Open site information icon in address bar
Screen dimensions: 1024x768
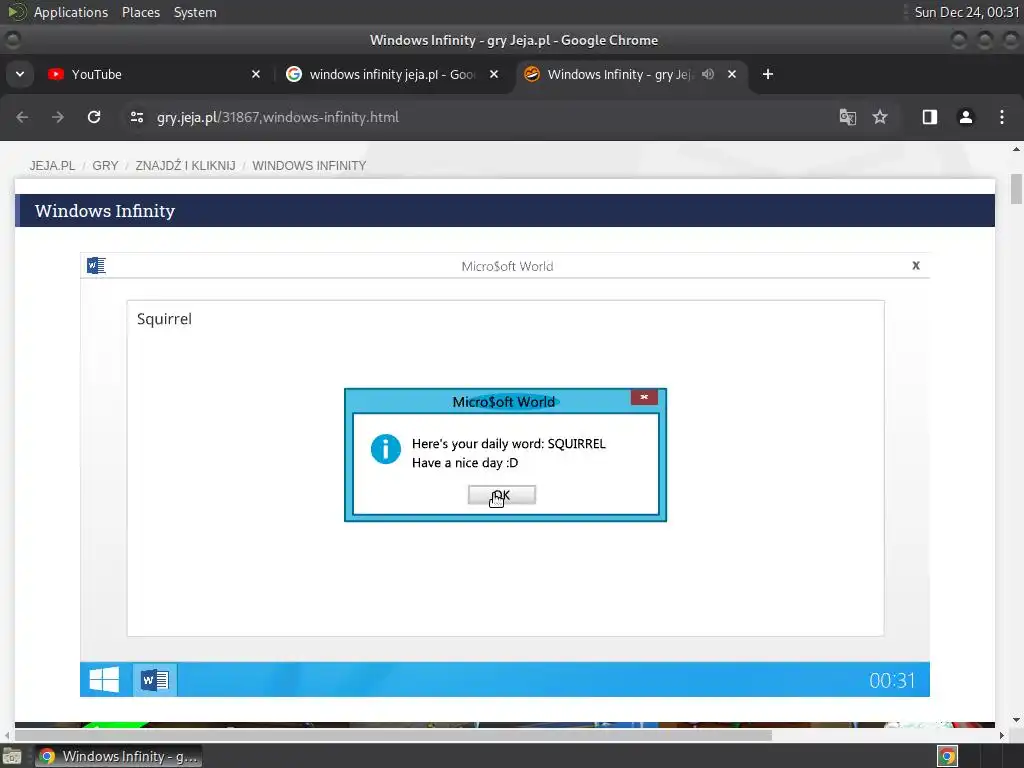click(136, 117)
